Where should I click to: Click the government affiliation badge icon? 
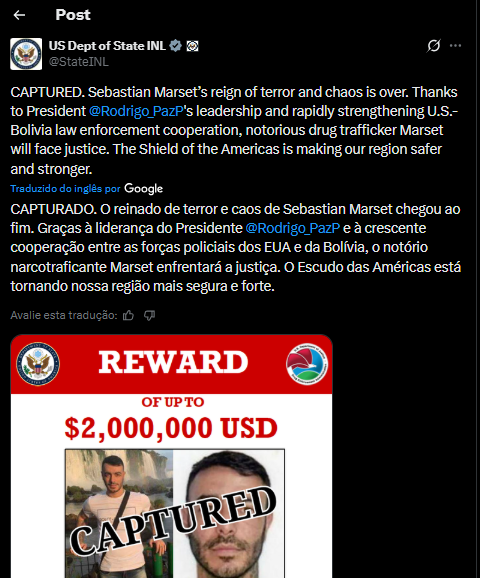click(x=192, y=46)
